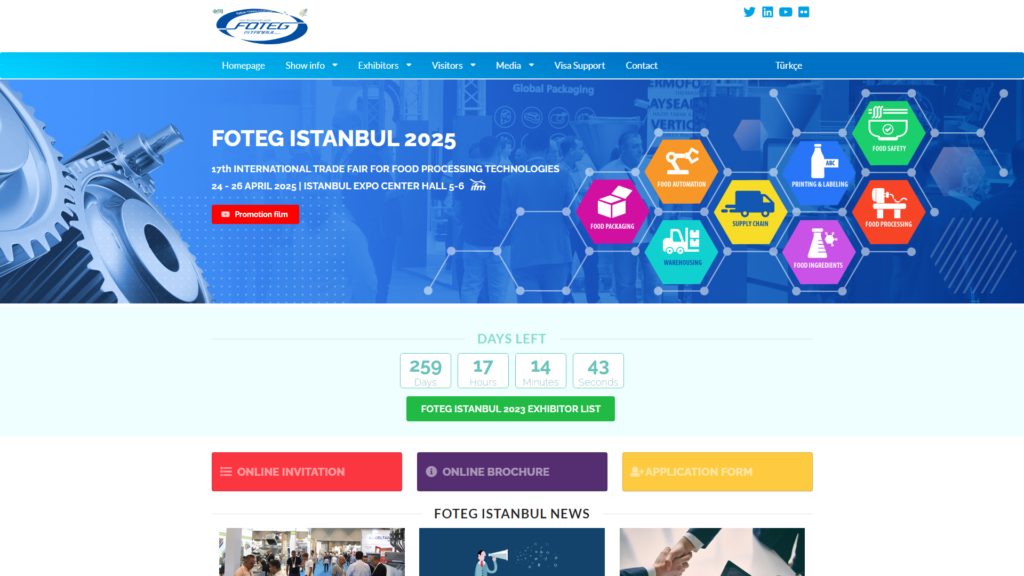Expand the Exhibitors dropdown menu
Screen dimensions: 1024x576
click(x=385, y=65)
